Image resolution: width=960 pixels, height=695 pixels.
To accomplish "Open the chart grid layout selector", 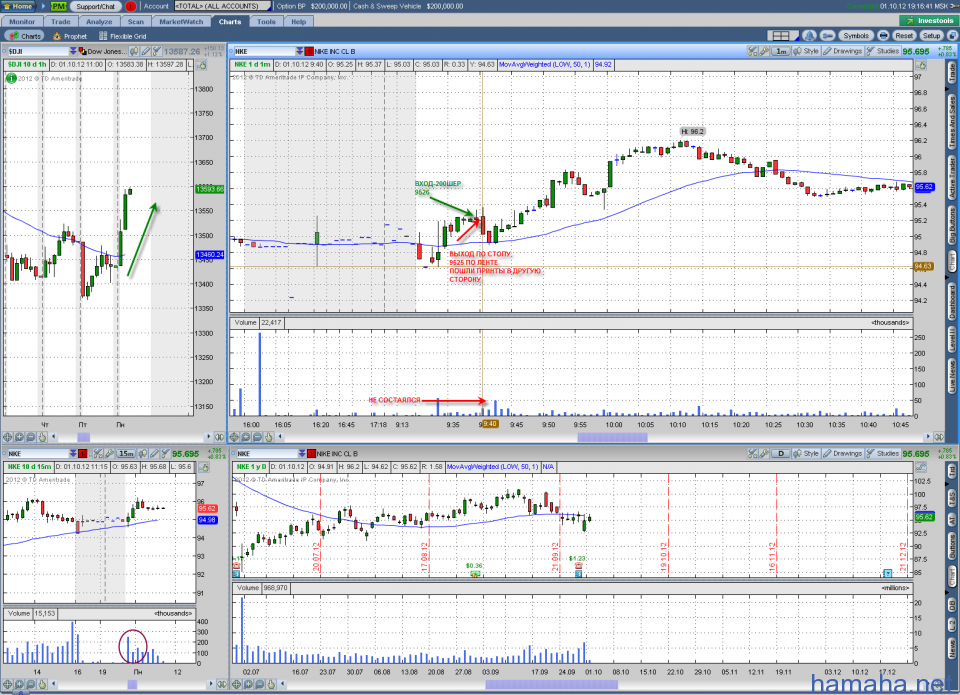I will click(782, 36).
